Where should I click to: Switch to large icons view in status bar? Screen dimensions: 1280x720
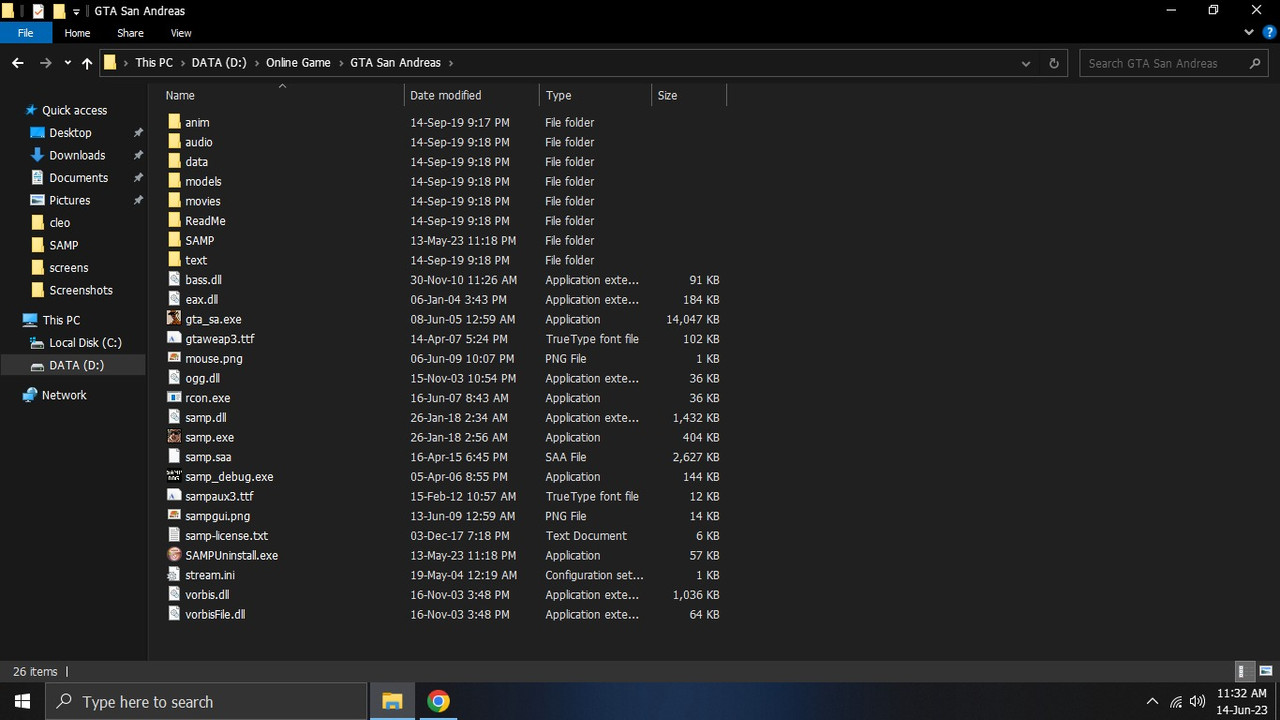[x=1266, y=672]
